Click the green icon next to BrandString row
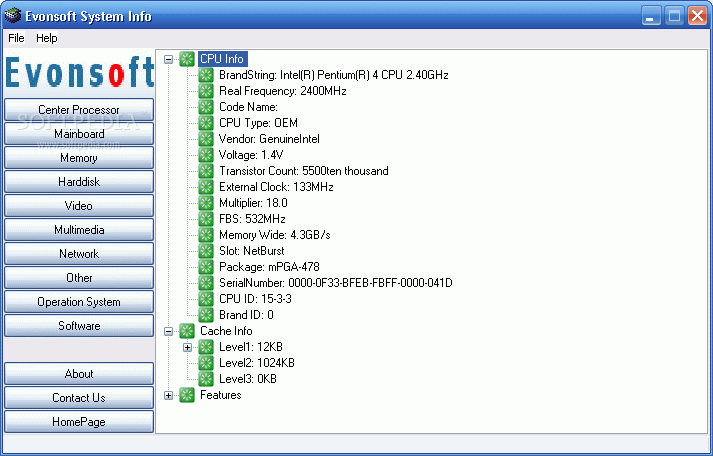Image resolution: width=713 pixels, height=456 pixels. tap(206, 75)
